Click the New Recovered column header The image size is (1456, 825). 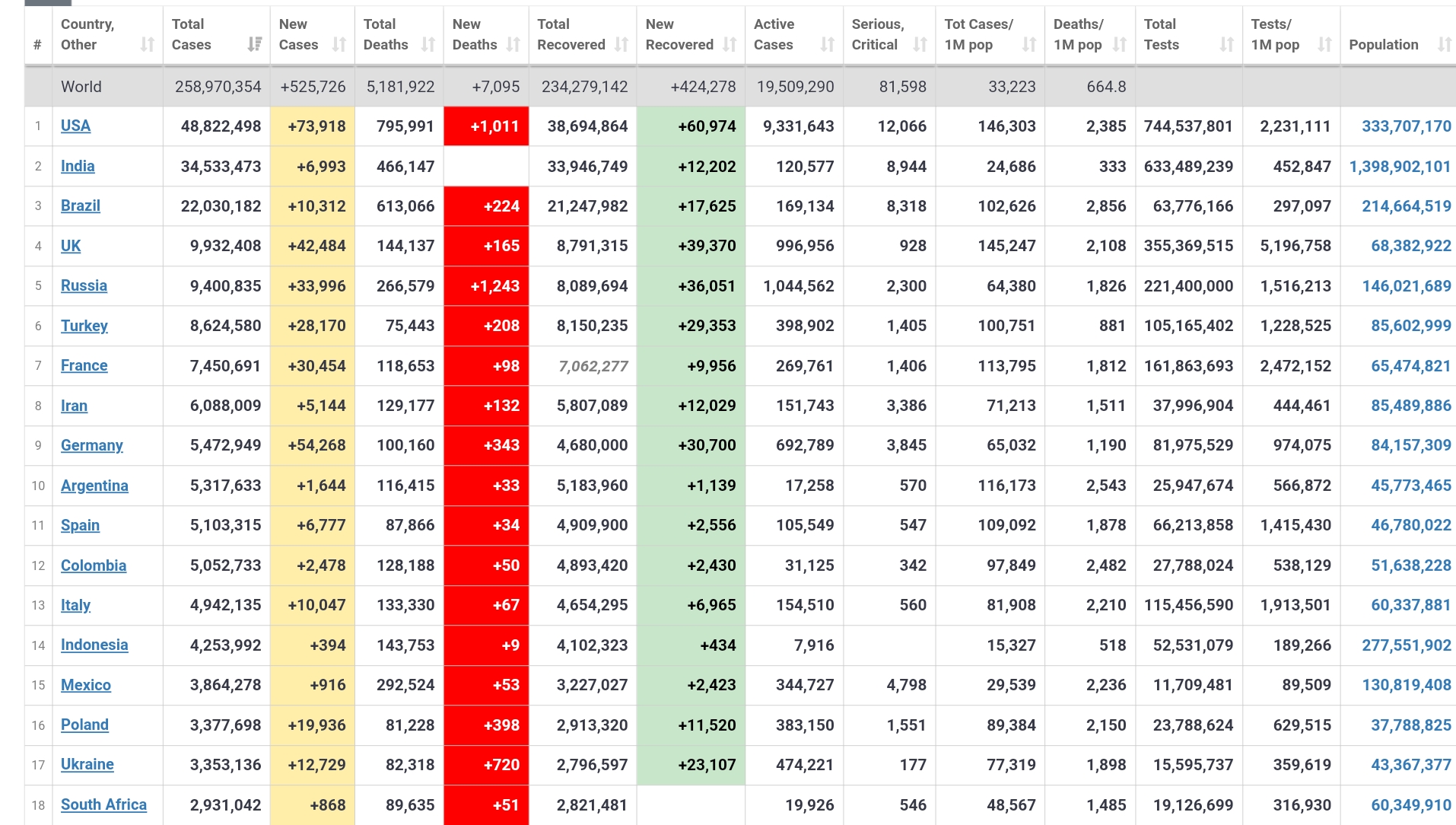pos(679,35)
